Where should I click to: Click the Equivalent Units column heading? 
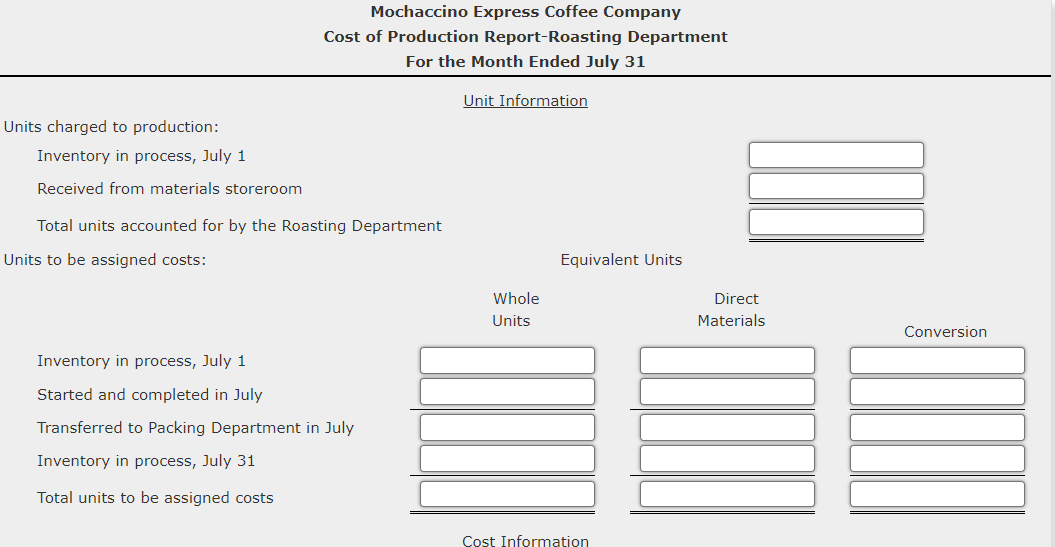click(x=621, y=260)
